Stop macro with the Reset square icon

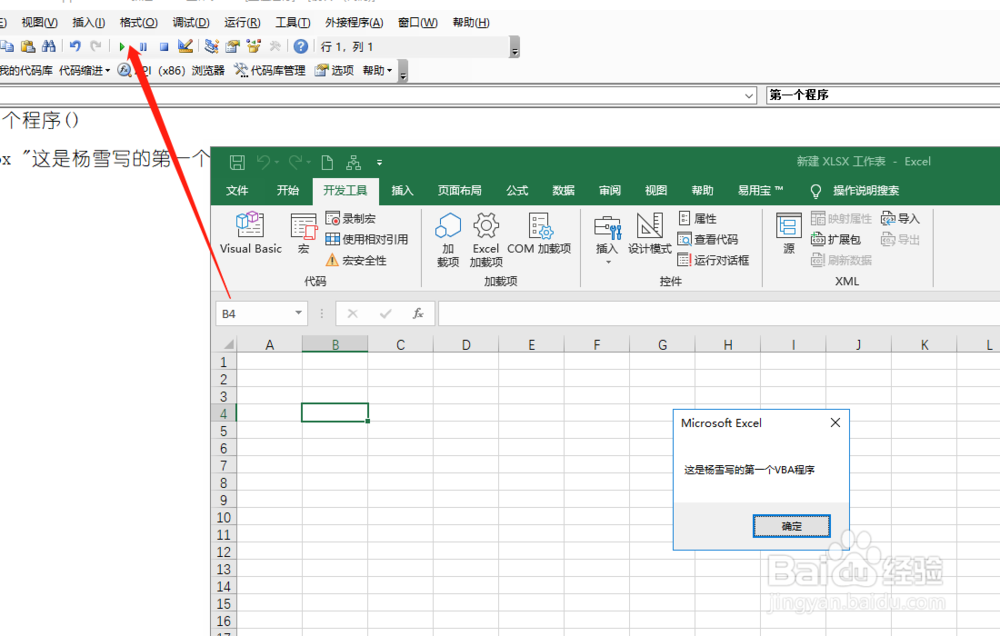click(x=164, y=47)
